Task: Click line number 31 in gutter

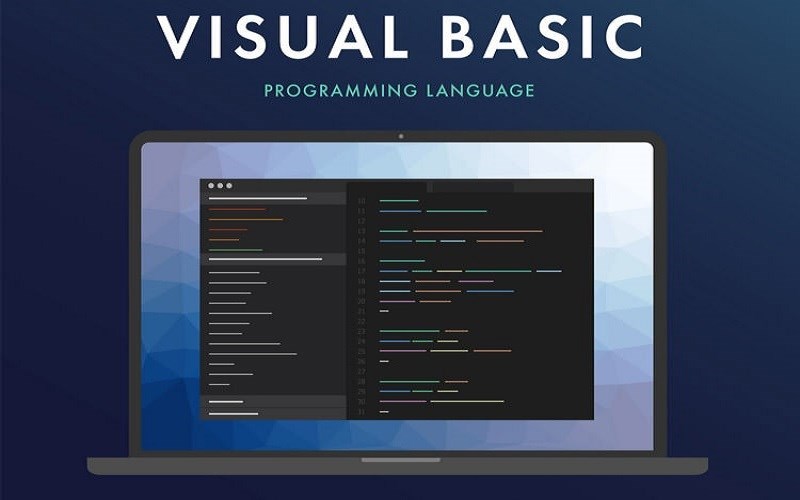Action: point(361,412)
